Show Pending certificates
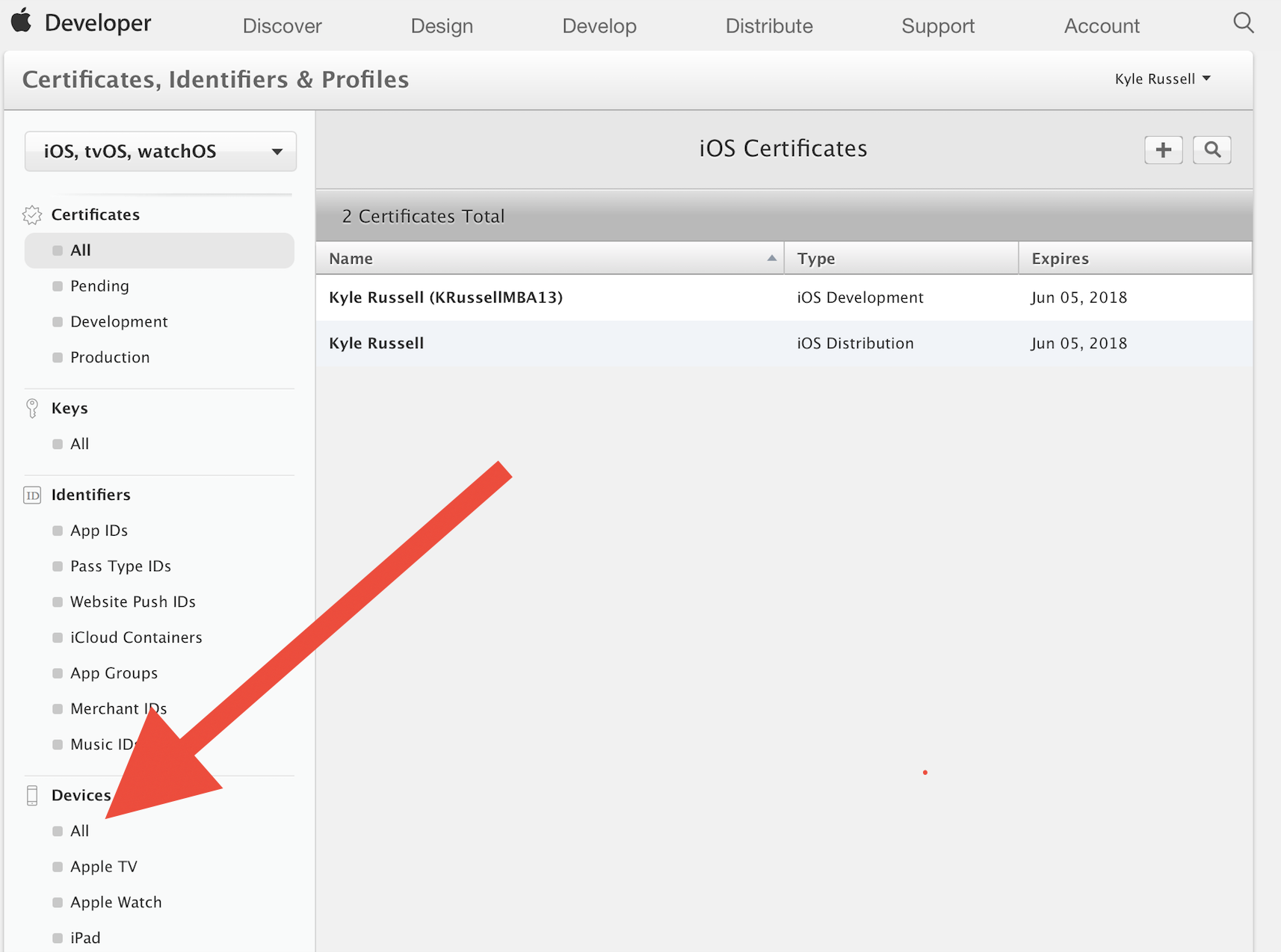The image size is (1281, 952). [x=99, y=286]
